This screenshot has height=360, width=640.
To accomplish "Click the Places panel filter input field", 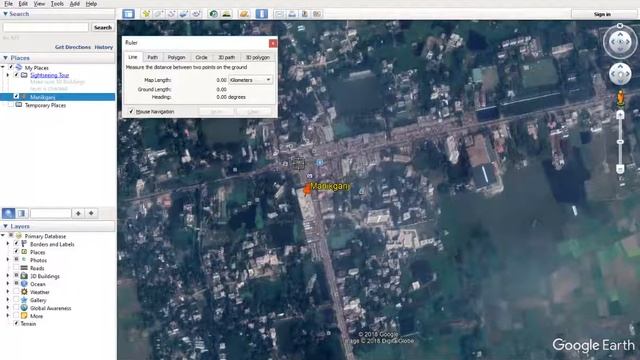I will [x=51, y=213].
